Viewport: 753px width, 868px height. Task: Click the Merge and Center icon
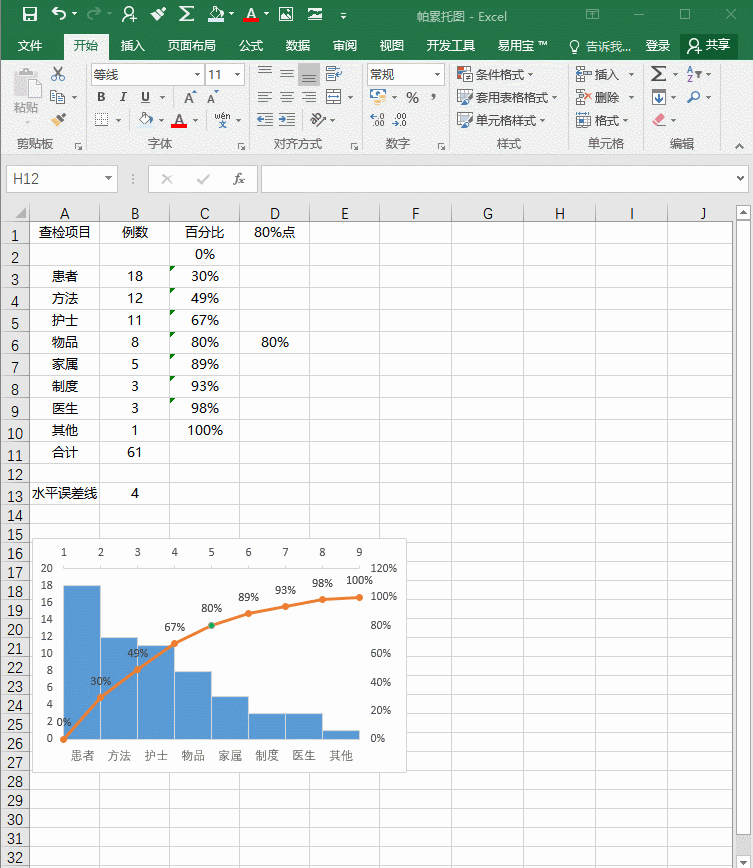(x=333, y=97)
